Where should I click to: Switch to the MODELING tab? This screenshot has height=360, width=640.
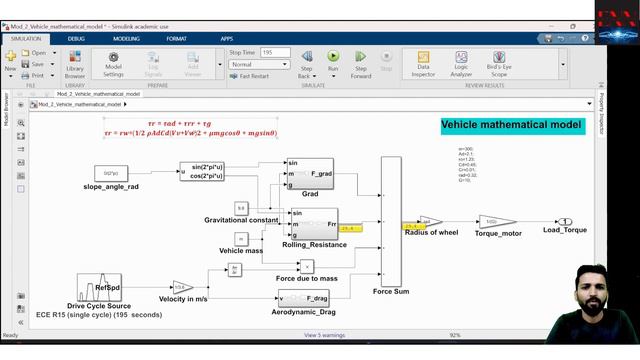pyautogui.click(x=127, y=39)
